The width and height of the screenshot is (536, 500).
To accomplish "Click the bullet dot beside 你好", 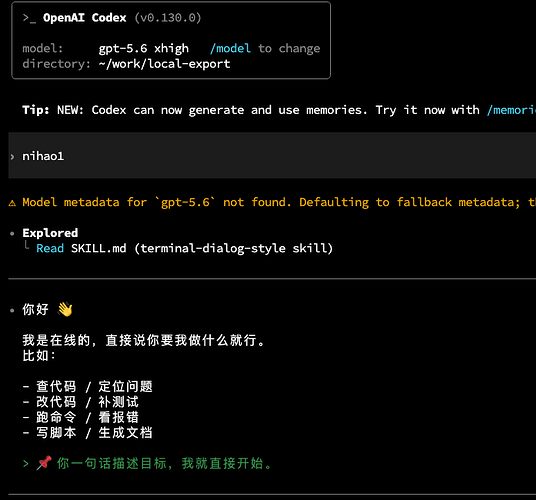I will (12, 310).
